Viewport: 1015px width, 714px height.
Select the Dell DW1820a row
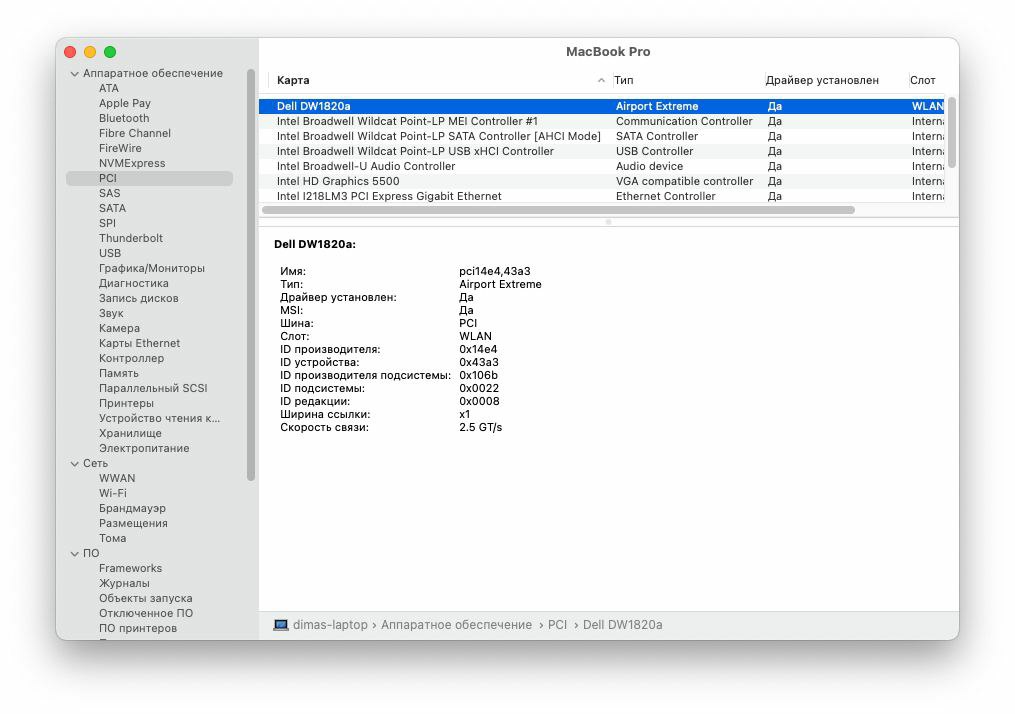pos(601,106)
